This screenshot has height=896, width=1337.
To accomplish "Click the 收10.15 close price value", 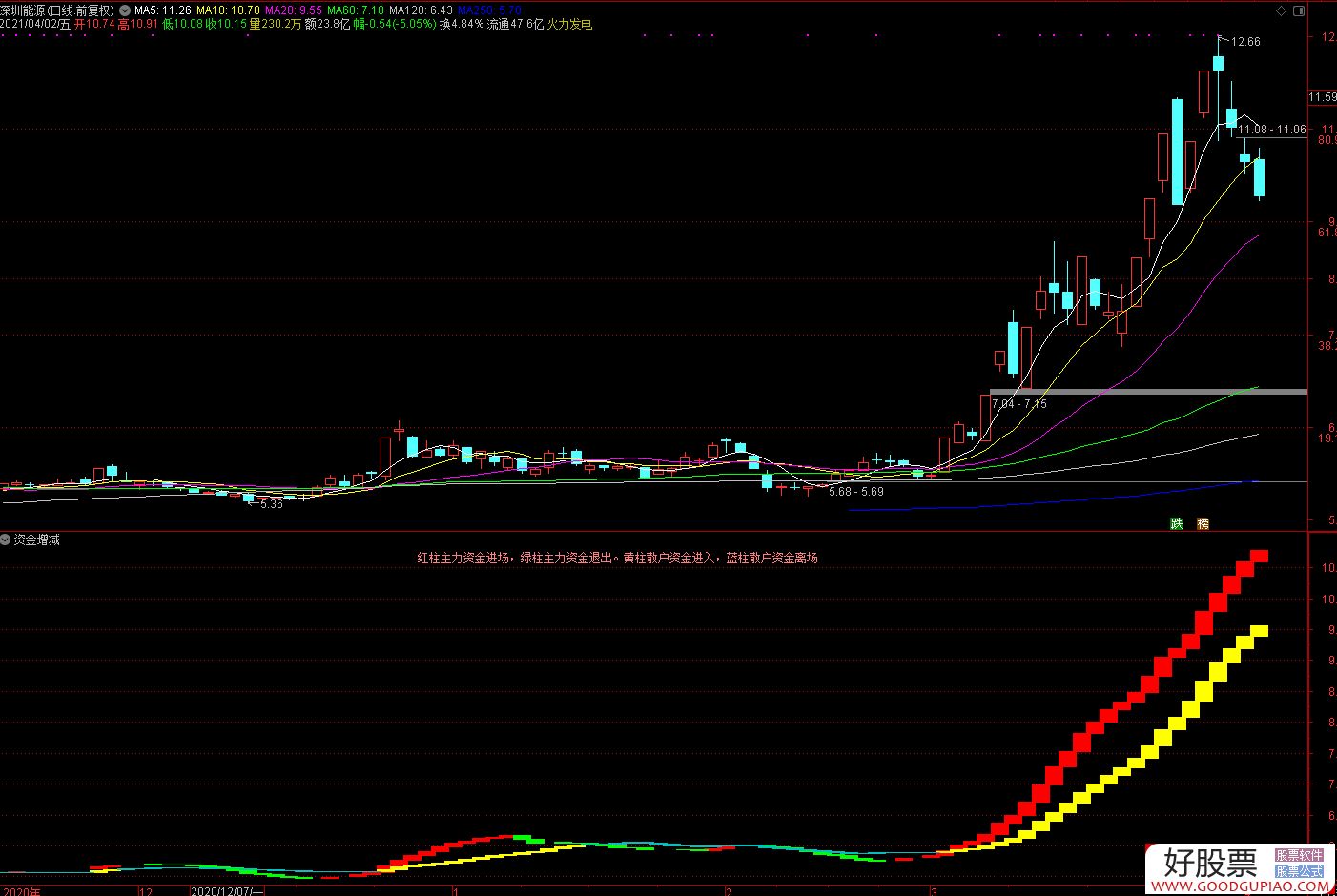I will (x=227, y=24).
